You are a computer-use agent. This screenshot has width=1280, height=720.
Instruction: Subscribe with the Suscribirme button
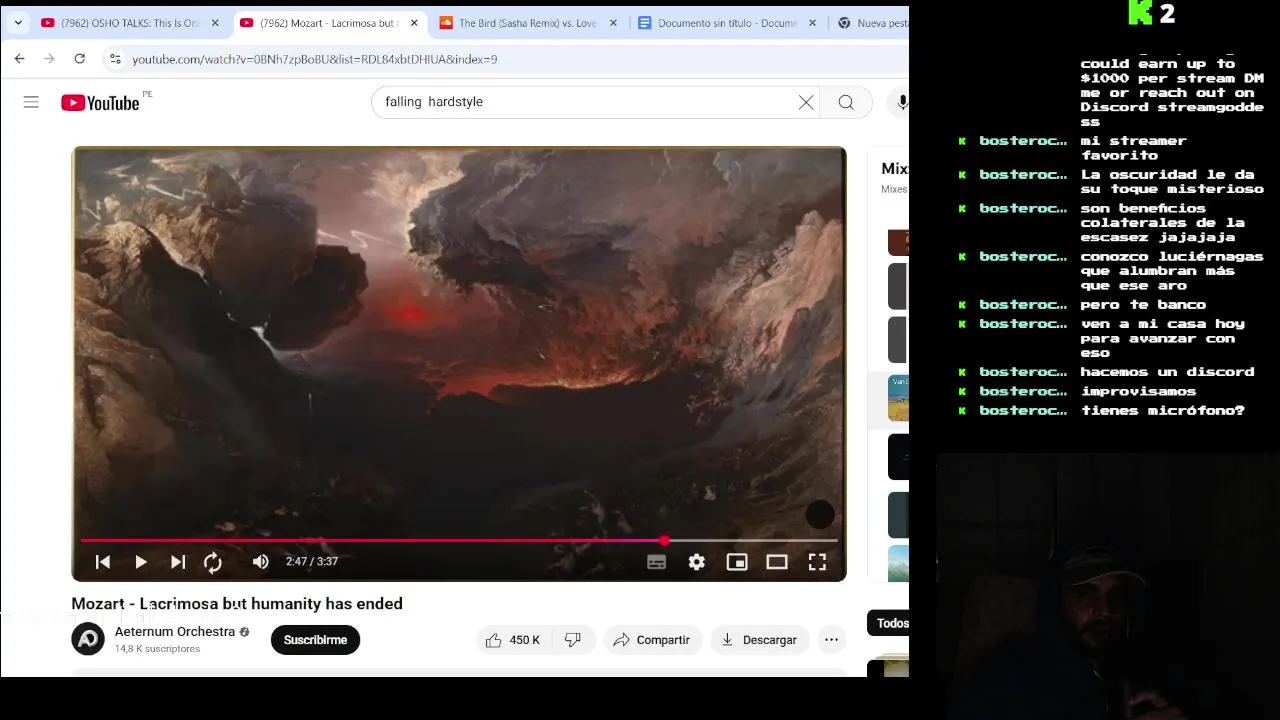coord(315,640)
